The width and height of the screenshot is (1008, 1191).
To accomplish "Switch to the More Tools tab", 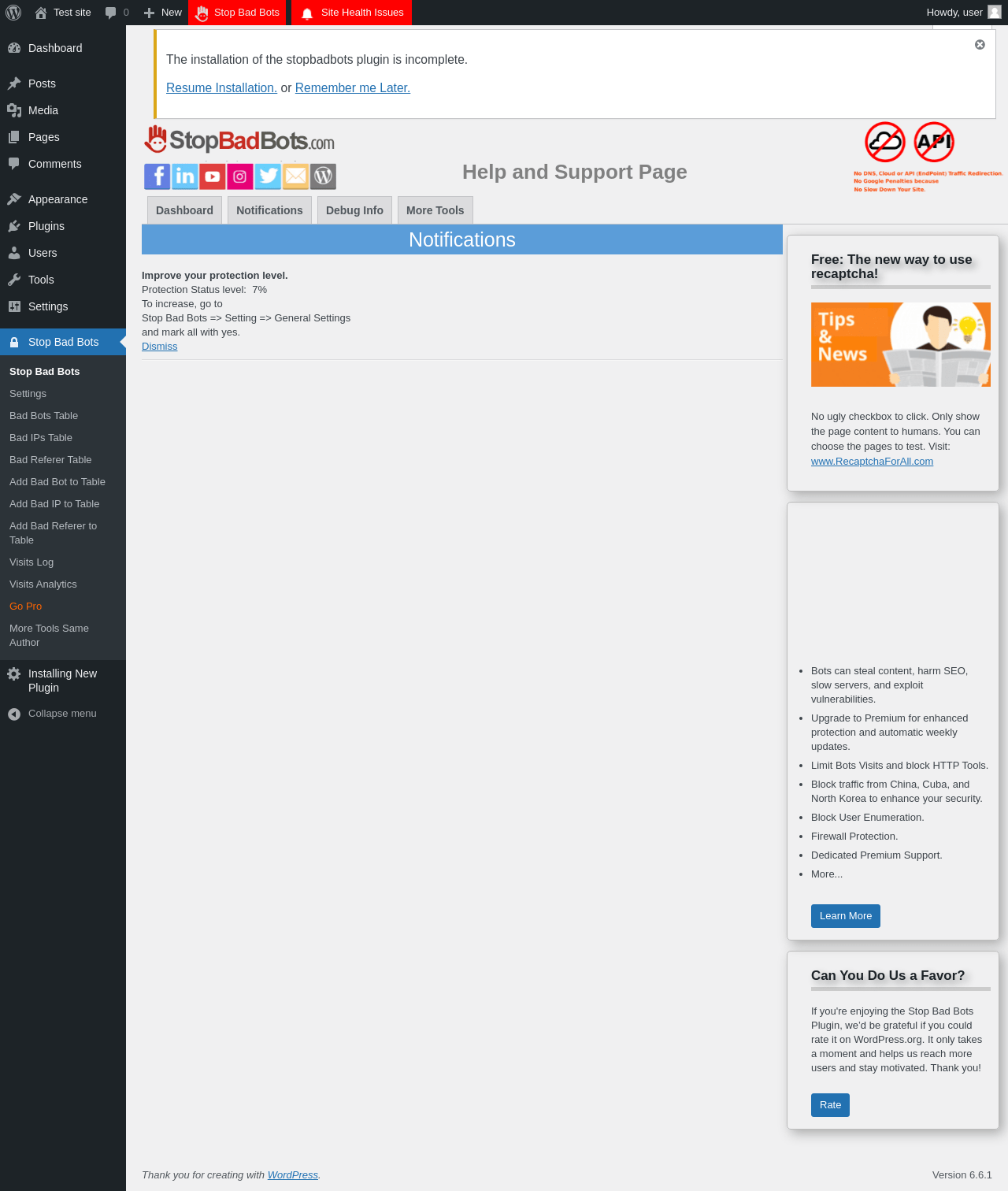I will pyautogui.click(x=435, y=210).
